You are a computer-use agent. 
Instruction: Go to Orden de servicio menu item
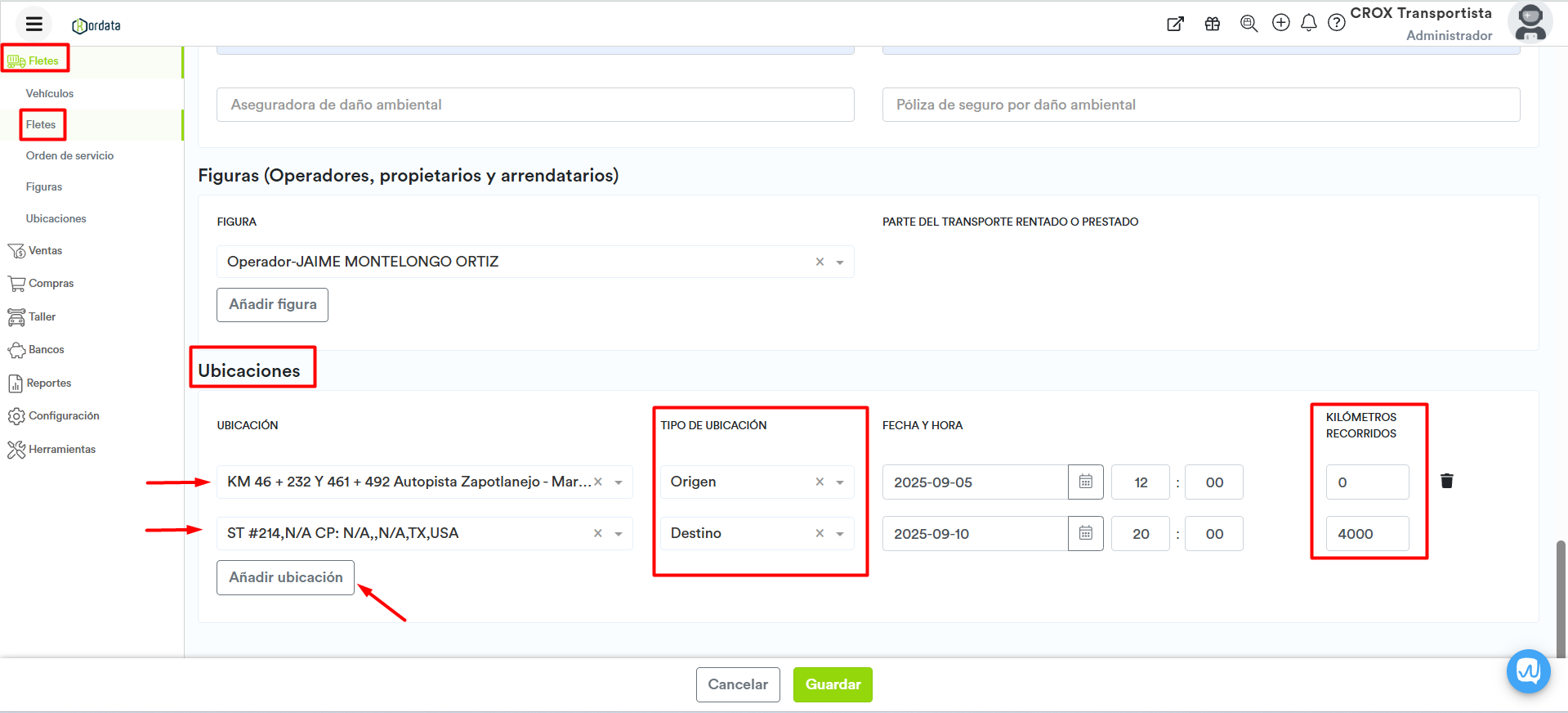[69, 155]
